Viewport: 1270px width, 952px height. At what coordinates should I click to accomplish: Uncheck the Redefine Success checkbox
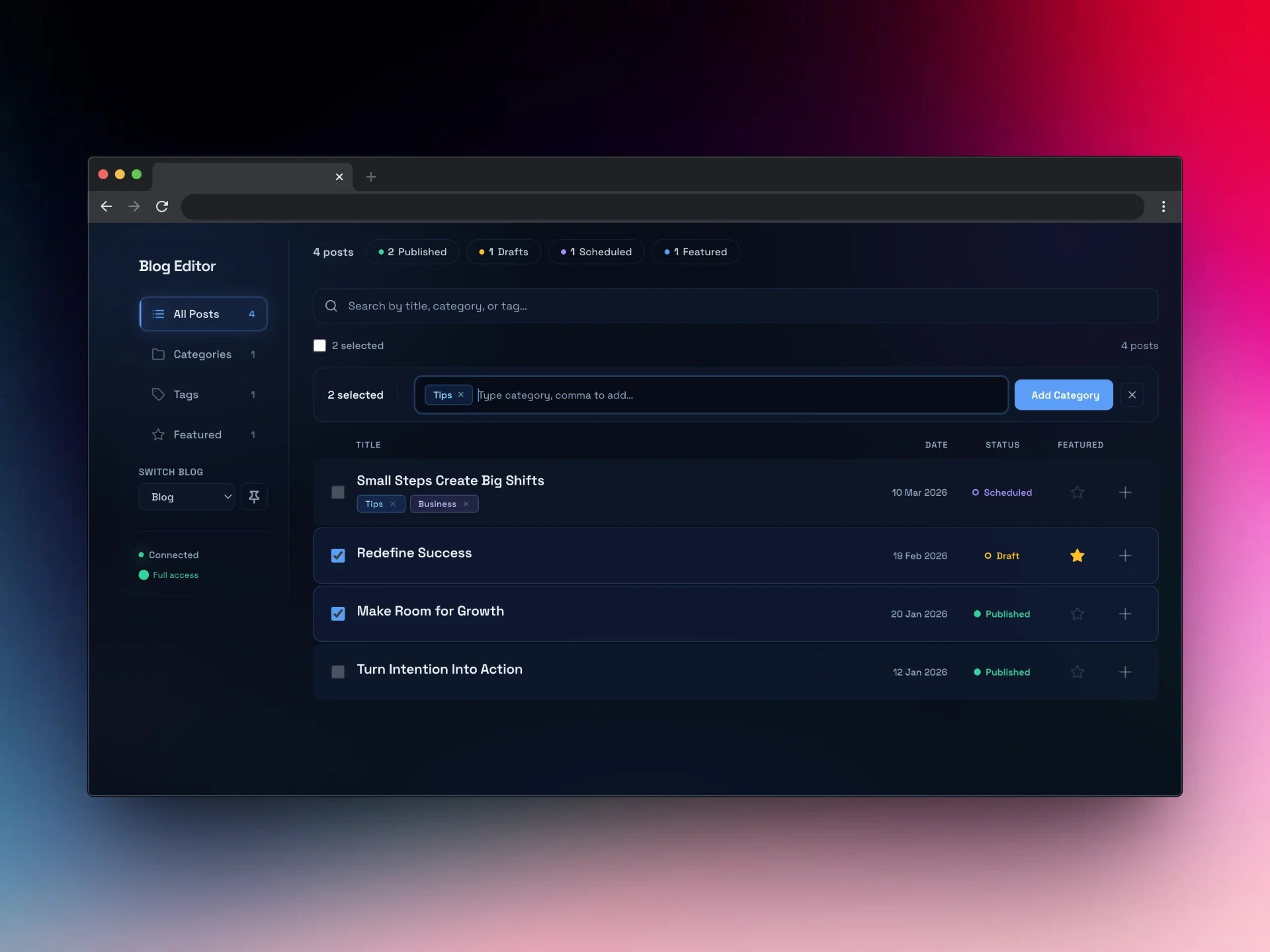[338, 555]
